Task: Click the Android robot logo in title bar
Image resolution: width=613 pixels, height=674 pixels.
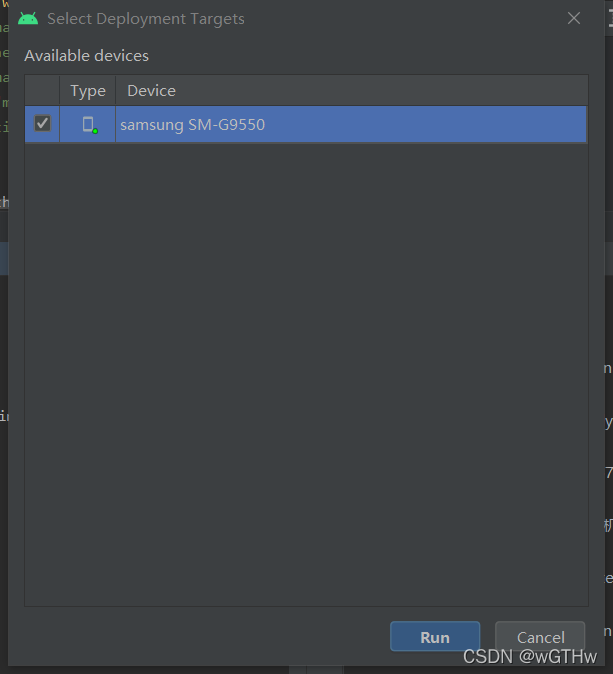Action: (28, 19)
